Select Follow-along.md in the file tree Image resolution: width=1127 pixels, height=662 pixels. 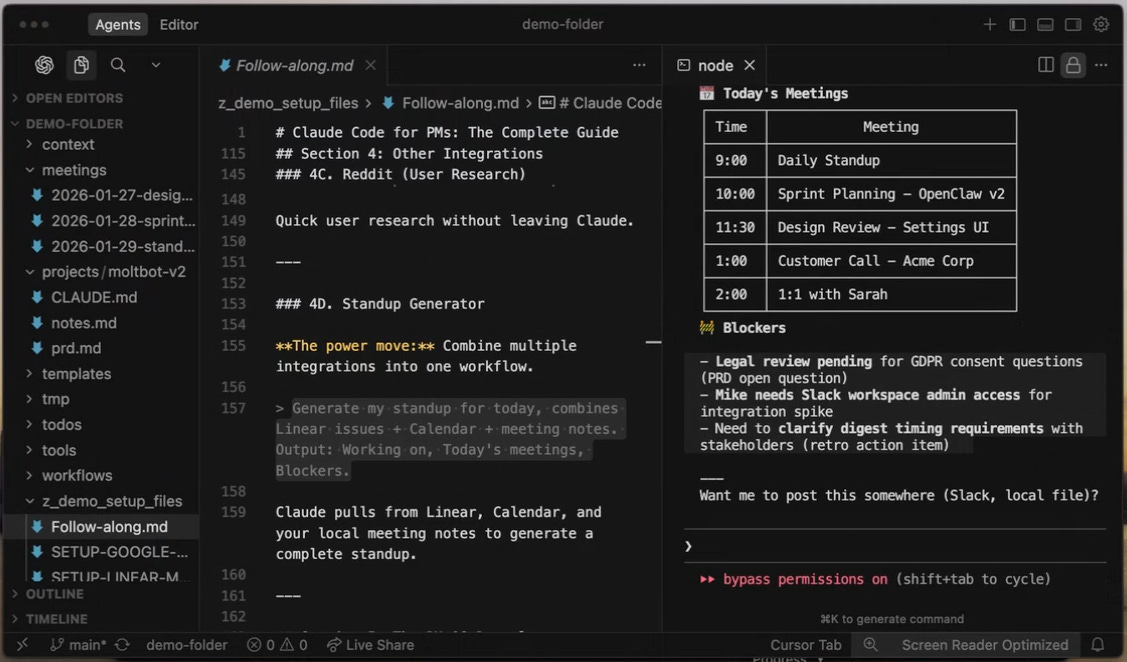pyautogui.click(x=109, y=527)
